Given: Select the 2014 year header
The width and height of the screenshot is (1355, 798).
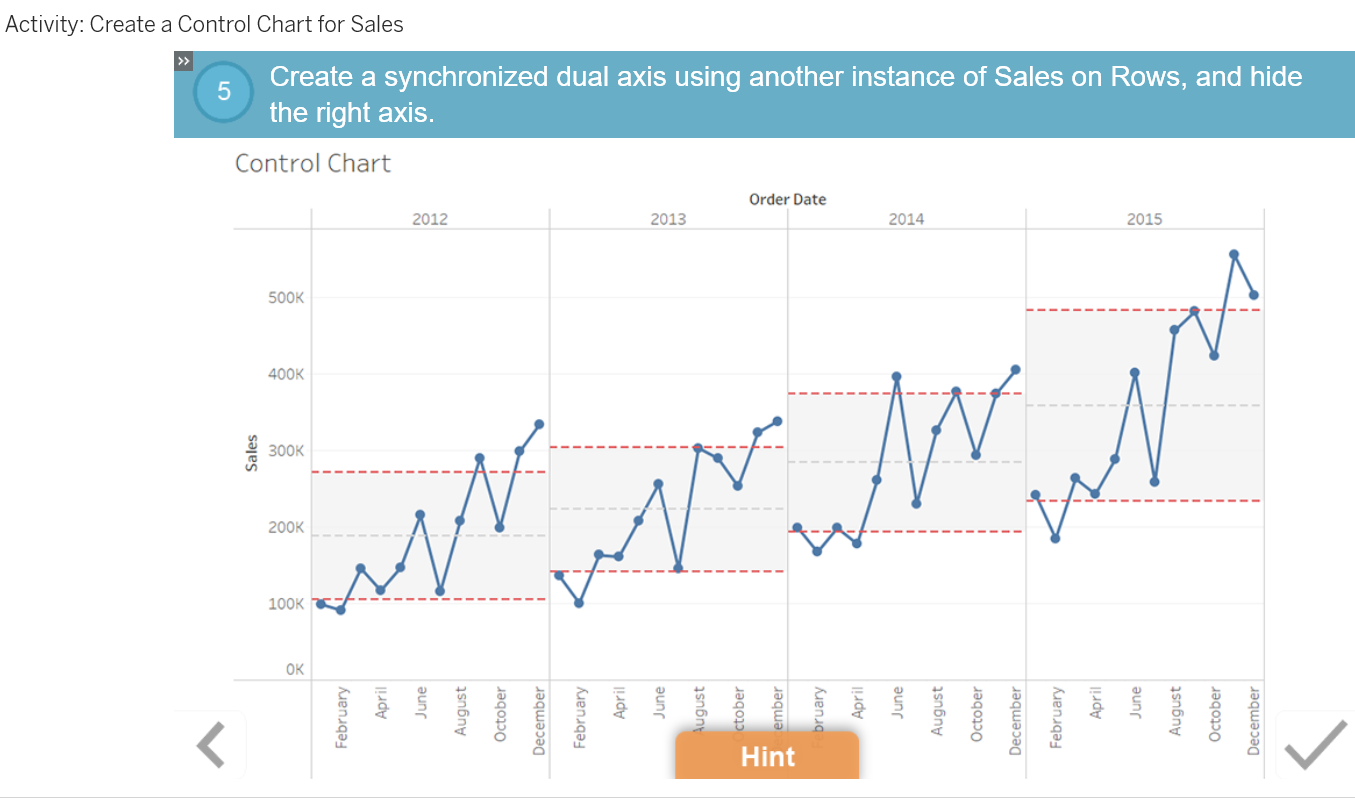Looking at the screenshot, I should [906, 219].
